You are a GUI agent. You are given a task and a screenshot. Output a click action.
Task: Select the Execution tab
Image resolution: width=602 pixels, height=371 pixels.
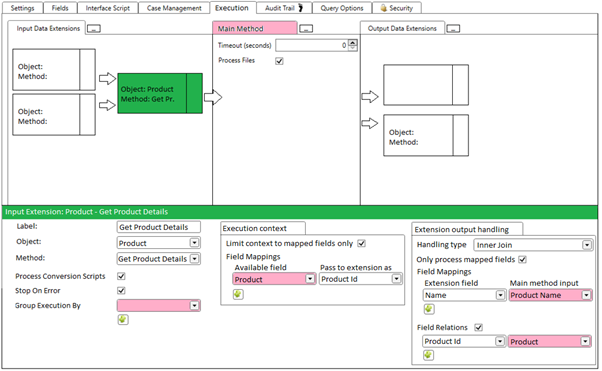point(232,8)
